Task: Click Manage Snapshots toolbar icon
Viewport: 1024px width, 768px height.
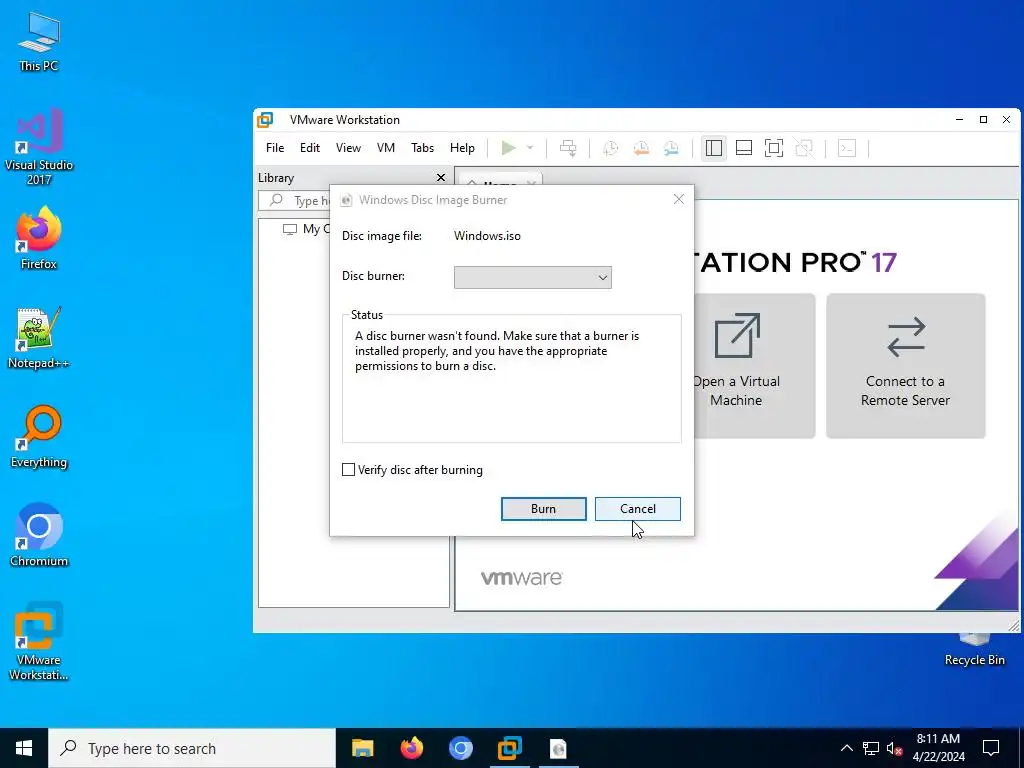Action: pos(671,148)
